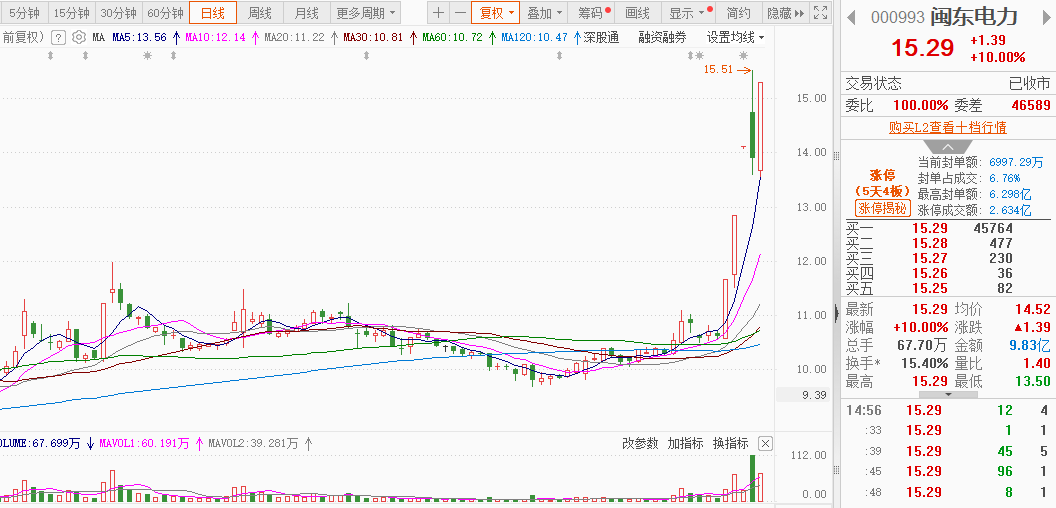Click the 15.51 high price arrow label
This screenshot has height=508, width=1056.
(x=727, y=69)
